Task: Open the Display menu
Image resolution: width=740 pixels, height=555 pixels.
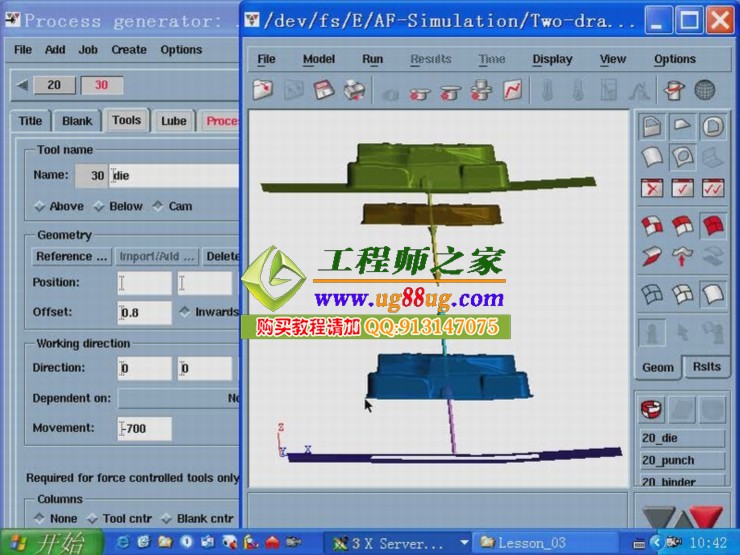Action: pyautogui.click(x=552, y=59)
